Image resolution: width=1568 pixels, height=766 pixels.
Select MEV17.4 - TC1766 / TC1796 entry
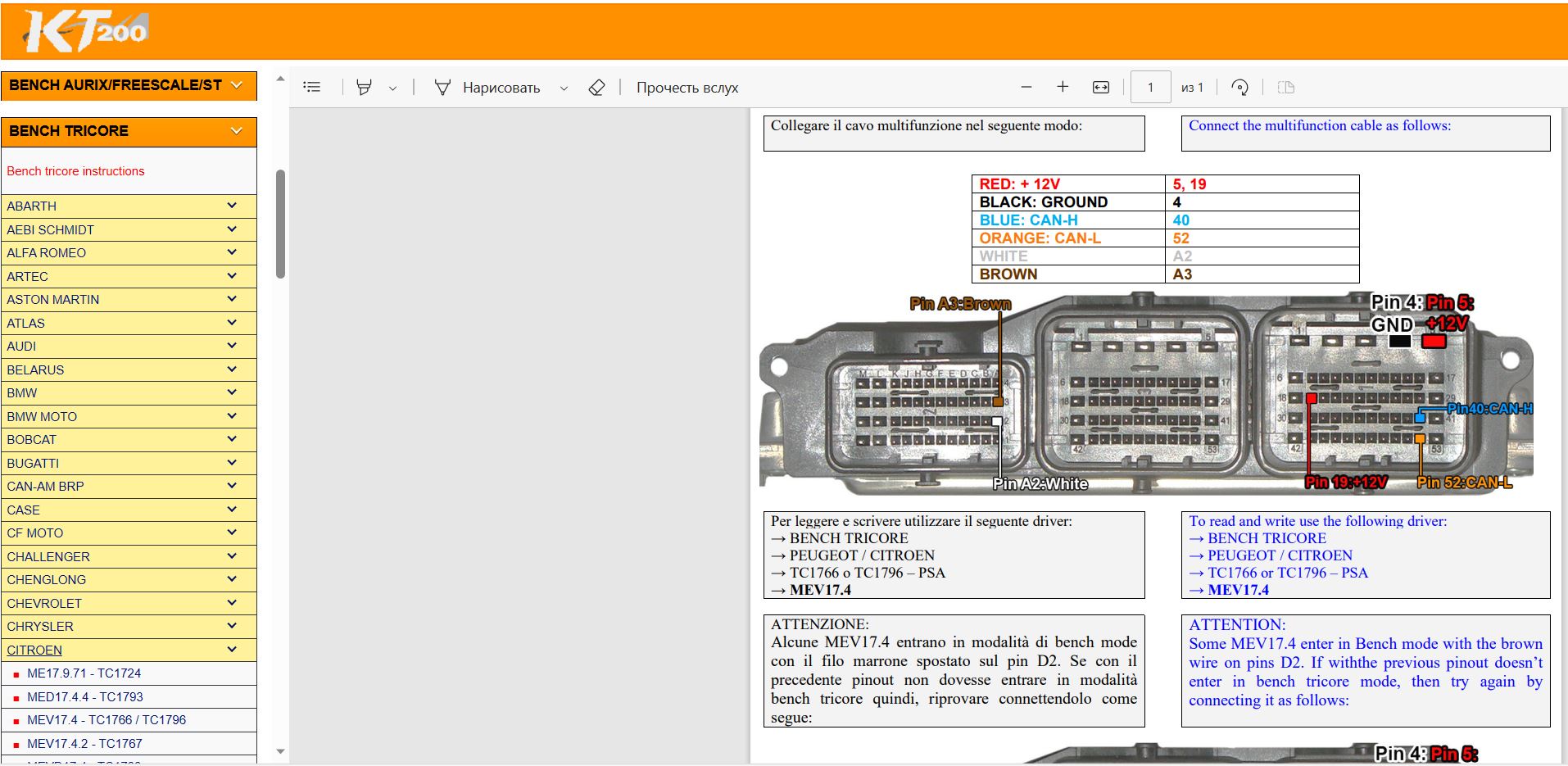point(106,720)
